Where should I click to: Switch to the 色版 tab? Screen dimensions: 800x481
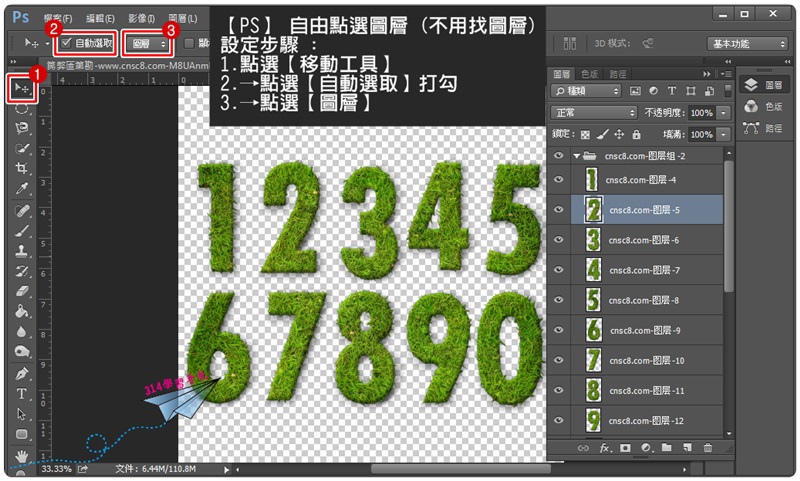tap(589, 74)
